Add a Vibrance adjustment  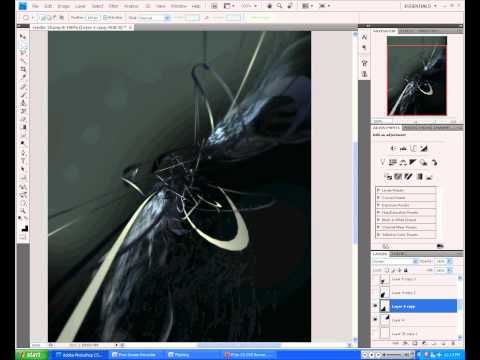[x=383, y=162]
